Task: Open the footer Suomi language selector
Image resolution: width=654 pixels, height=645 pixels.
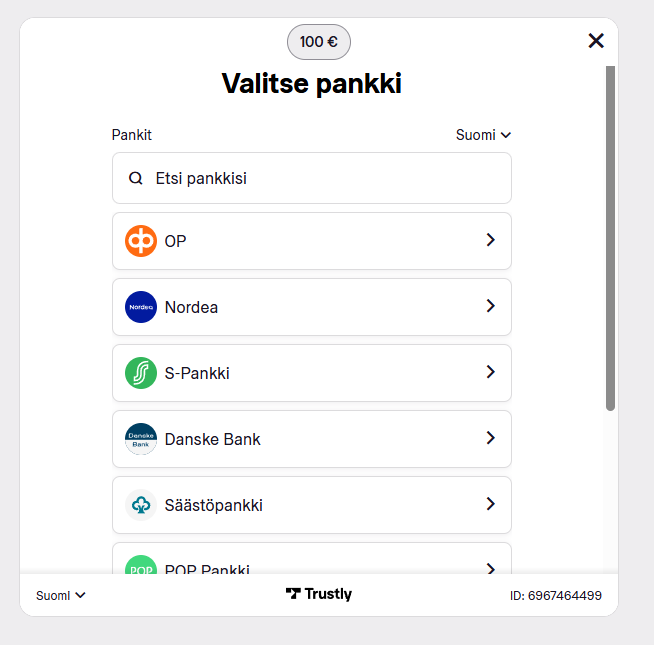Action: coord(61,595)
